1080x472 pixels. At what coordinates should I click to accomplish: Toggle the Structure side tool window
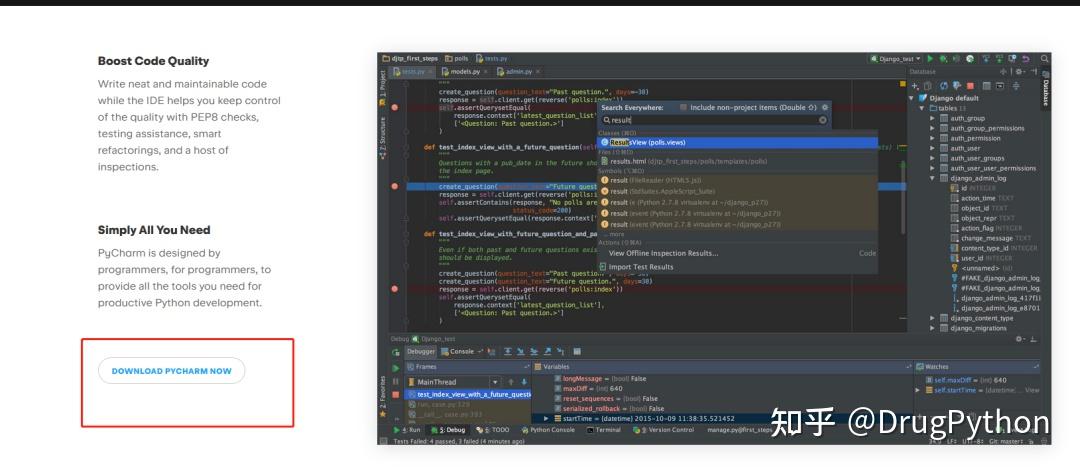point(383,138)
